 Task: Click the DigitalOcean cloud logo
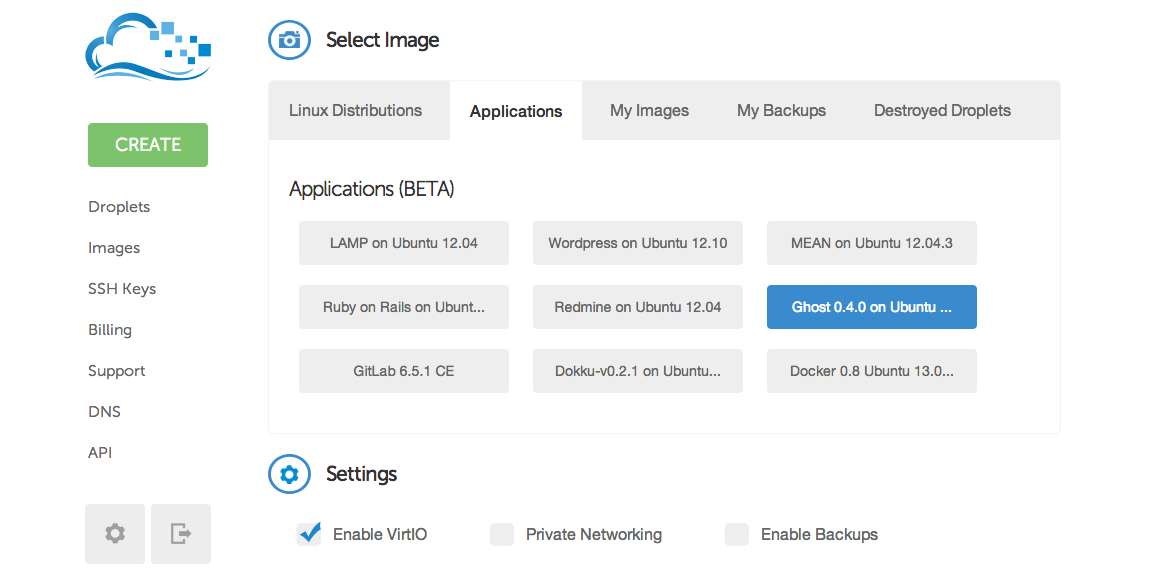coord(148,48)
